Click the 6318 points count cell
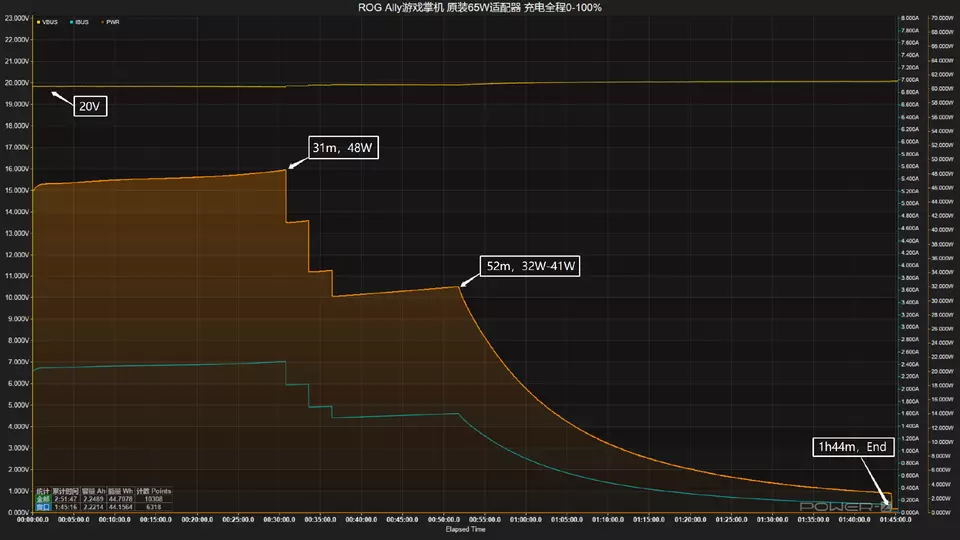 [154, 507]
